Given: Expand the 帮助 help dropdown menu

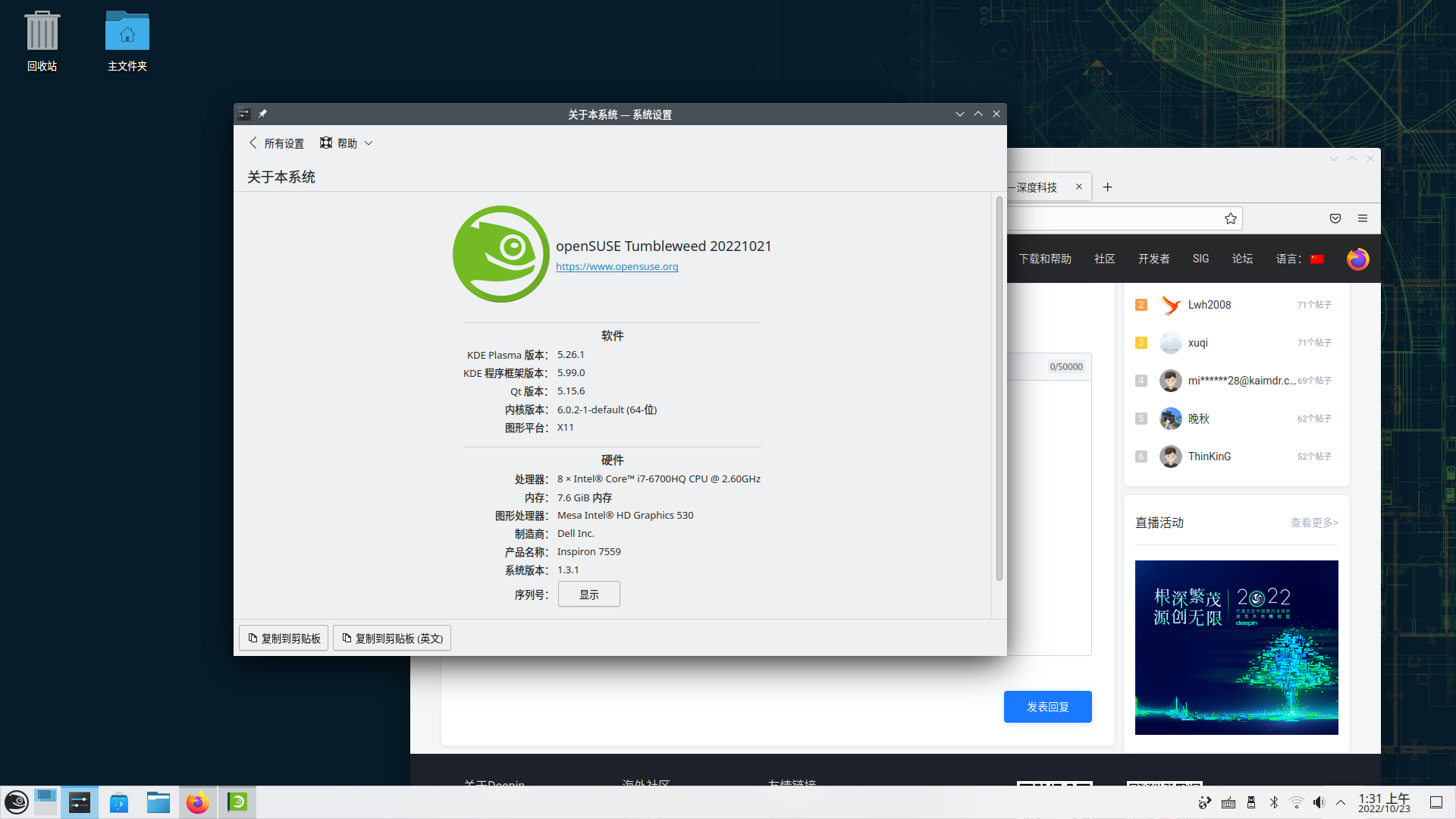Looking at the screenshot, I should (347, 143).
